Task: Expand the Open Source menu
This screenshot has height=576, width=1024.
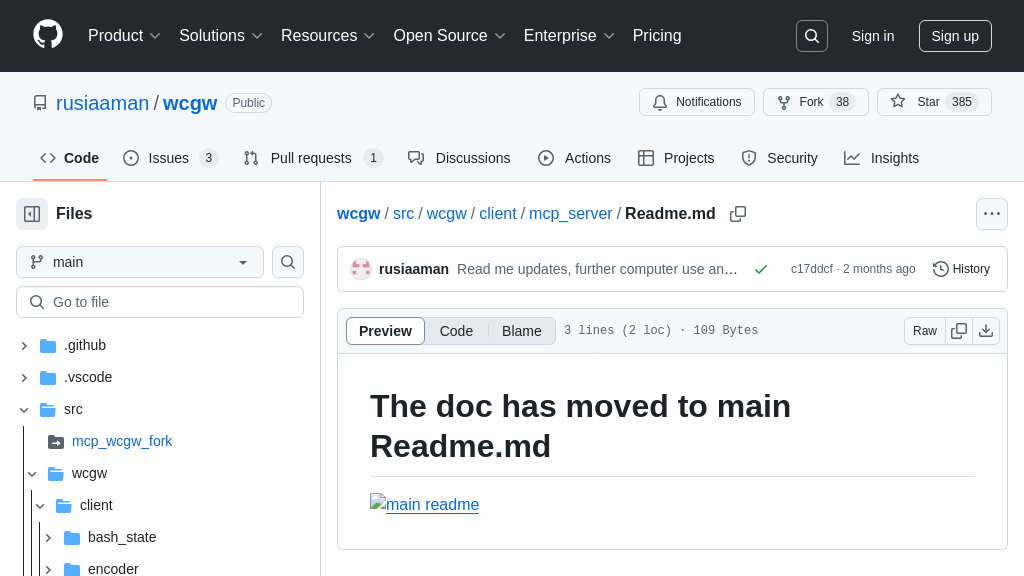Action: tap(449, 35)
